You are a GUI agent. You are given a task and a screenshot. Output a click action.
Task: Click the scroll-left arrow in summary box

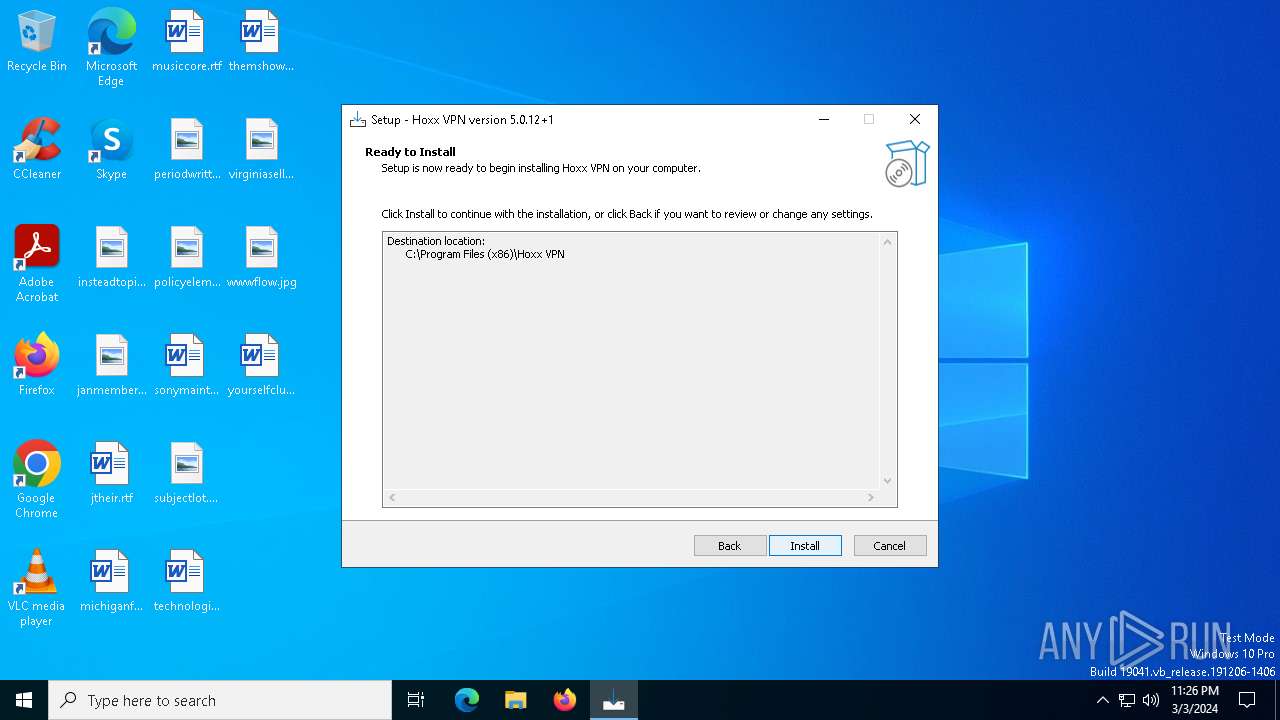[x=392, y=498]
